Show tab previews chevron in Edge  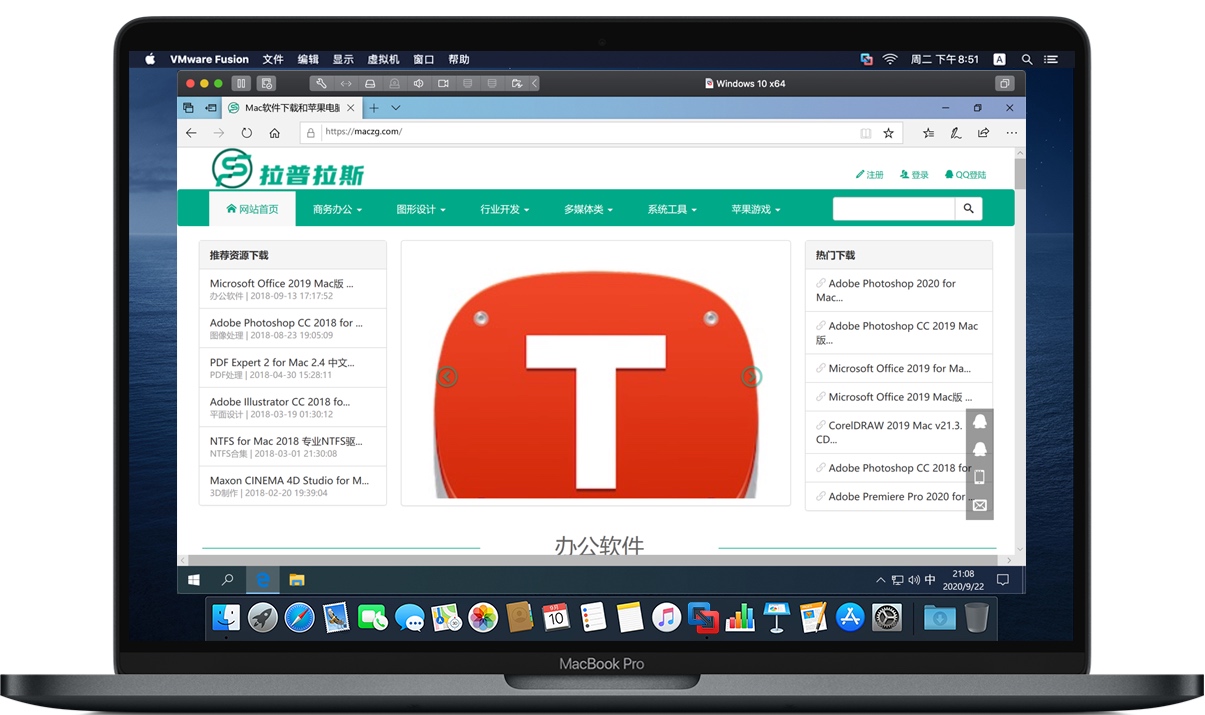point(396,108)
